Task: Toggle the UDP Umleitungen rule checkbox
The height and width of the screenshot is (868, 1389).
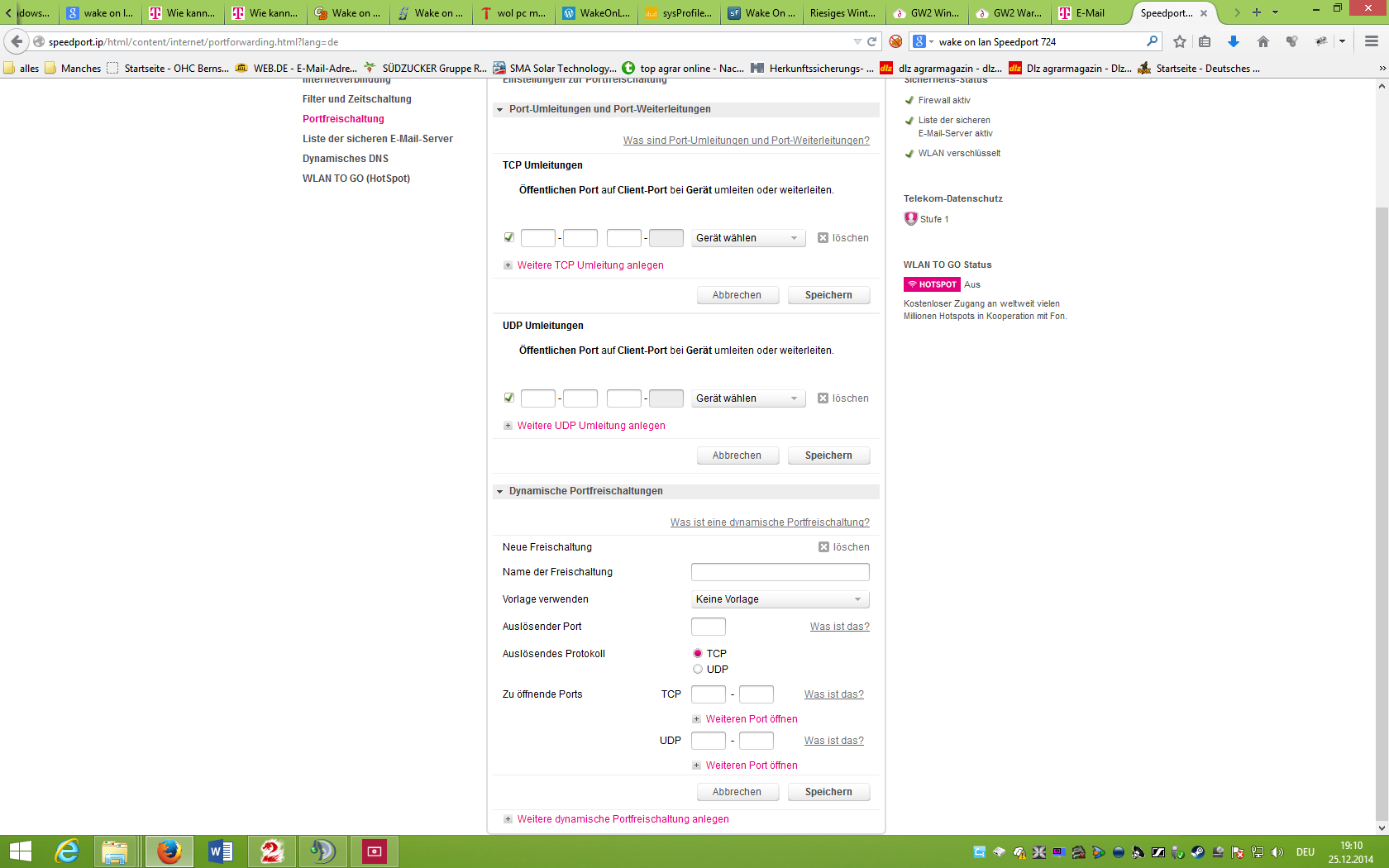Action: (x=508, y=398)
